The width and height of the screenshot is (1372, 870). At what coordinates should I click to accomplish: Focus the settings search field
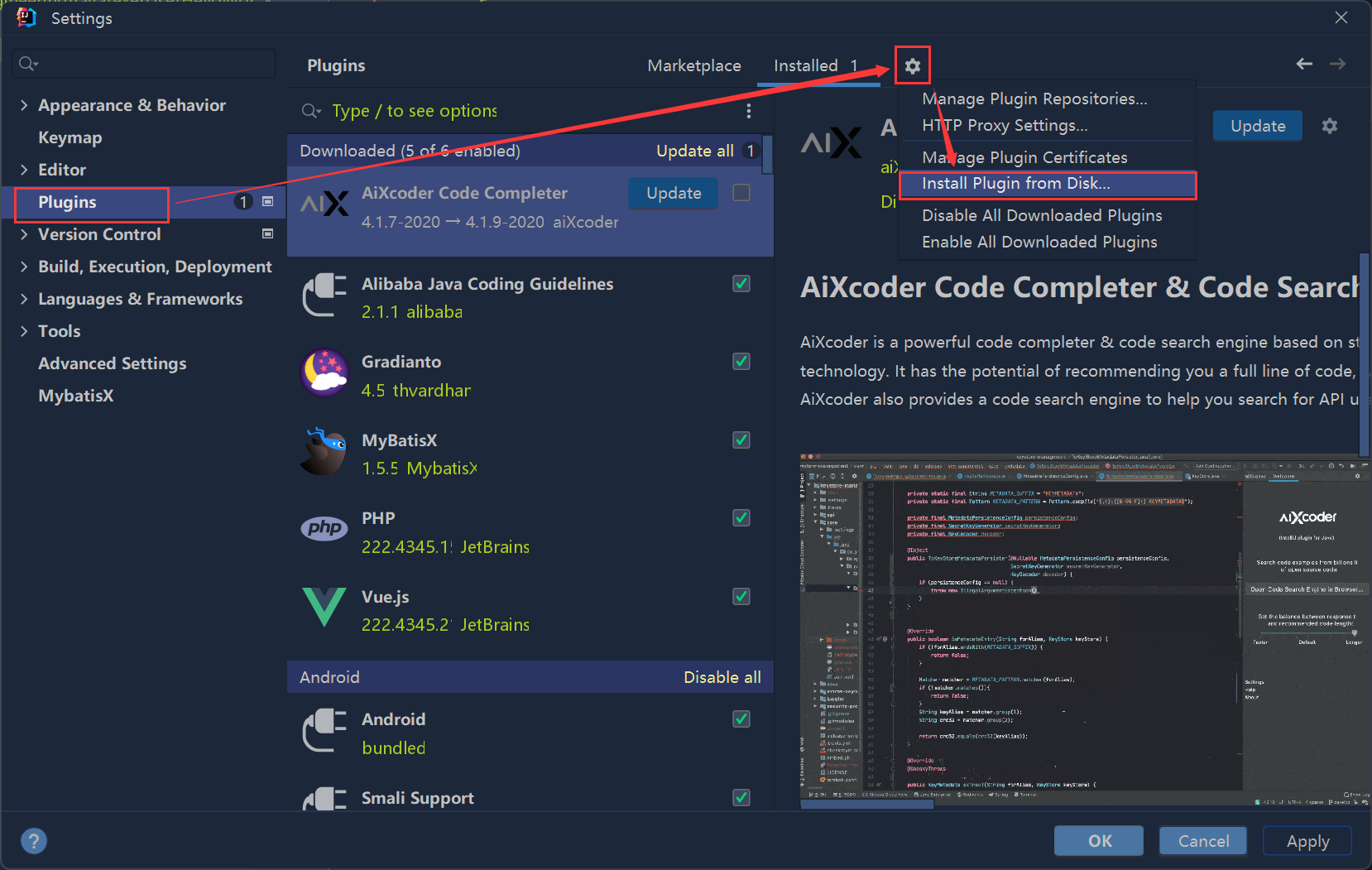point(145,64)
